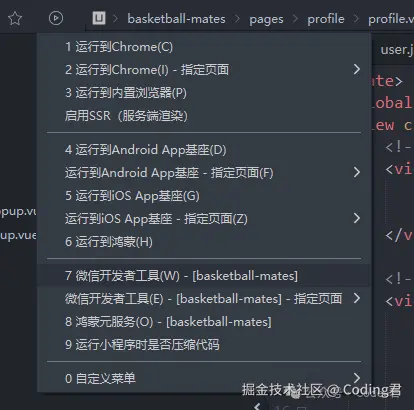This screenshot has width=414, height=410.
Task: Select 运行到Android App基座(D)
Action: (x=204, y=150)
